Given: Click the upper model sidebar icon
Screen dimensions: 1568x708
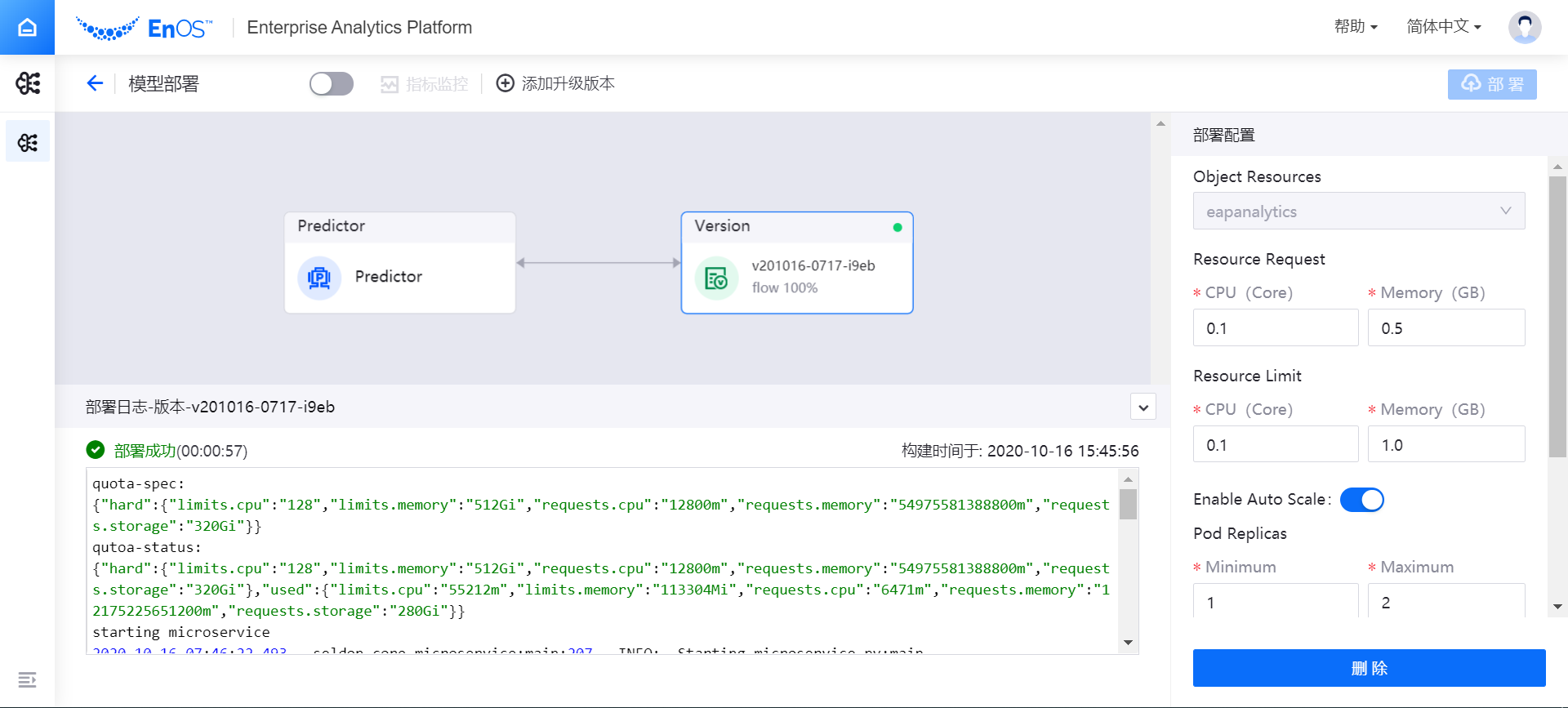Looking at the screenshot, I should (28, 83).
